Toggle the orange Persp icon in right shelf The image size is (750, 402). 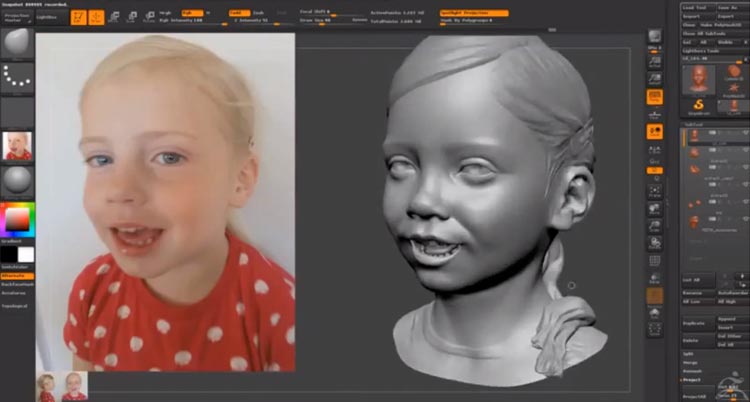point(655,97)
